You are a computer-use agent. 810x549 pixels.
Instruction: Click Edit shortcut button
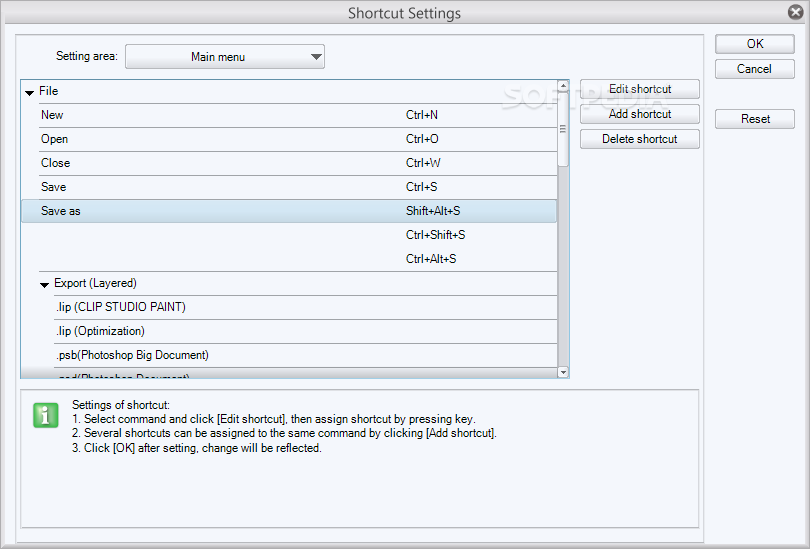(x=640, y=89)
